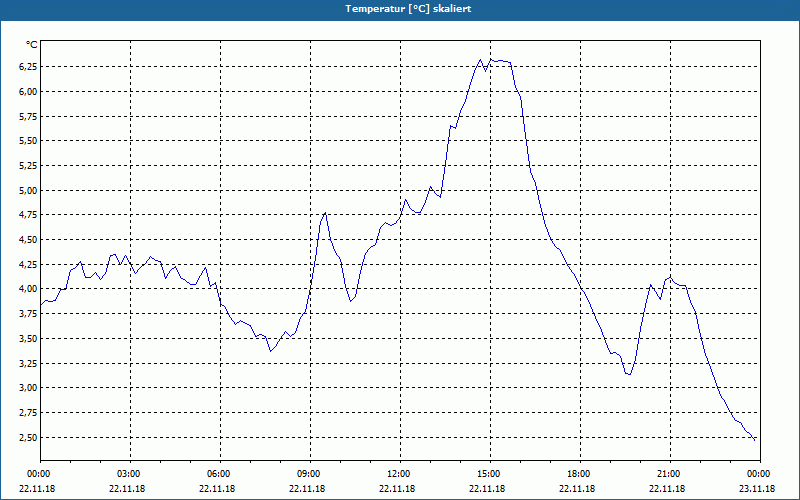Select the 3,25 y-axis value

(x=29, y=363)
